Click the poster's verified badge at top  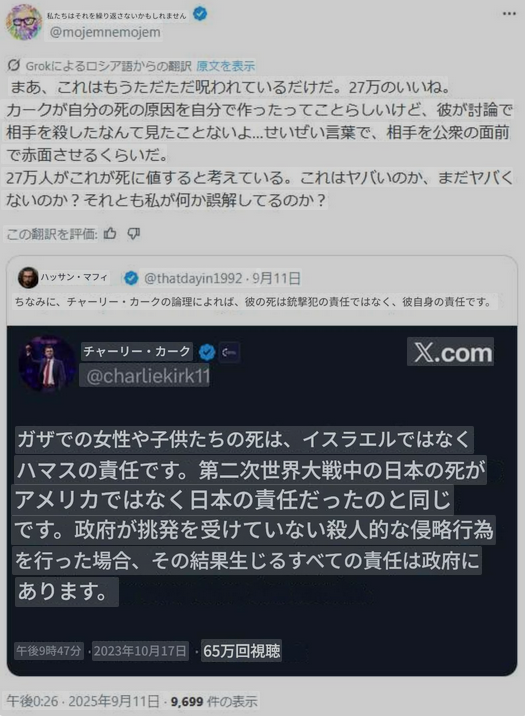tap(200, 14)
